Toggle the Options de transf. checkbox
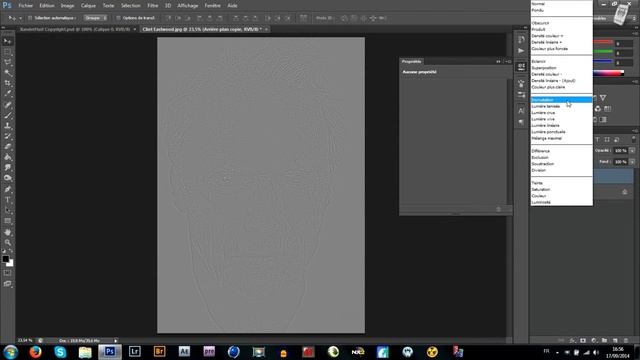Image resolution: width=640 pixels, height=360 pixels. [x=118, y=18]
